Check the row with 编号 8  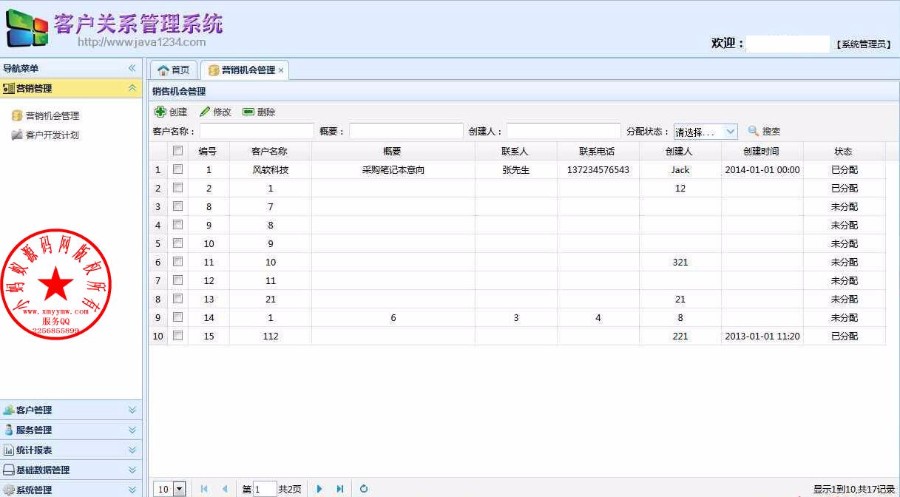point(178,205)
